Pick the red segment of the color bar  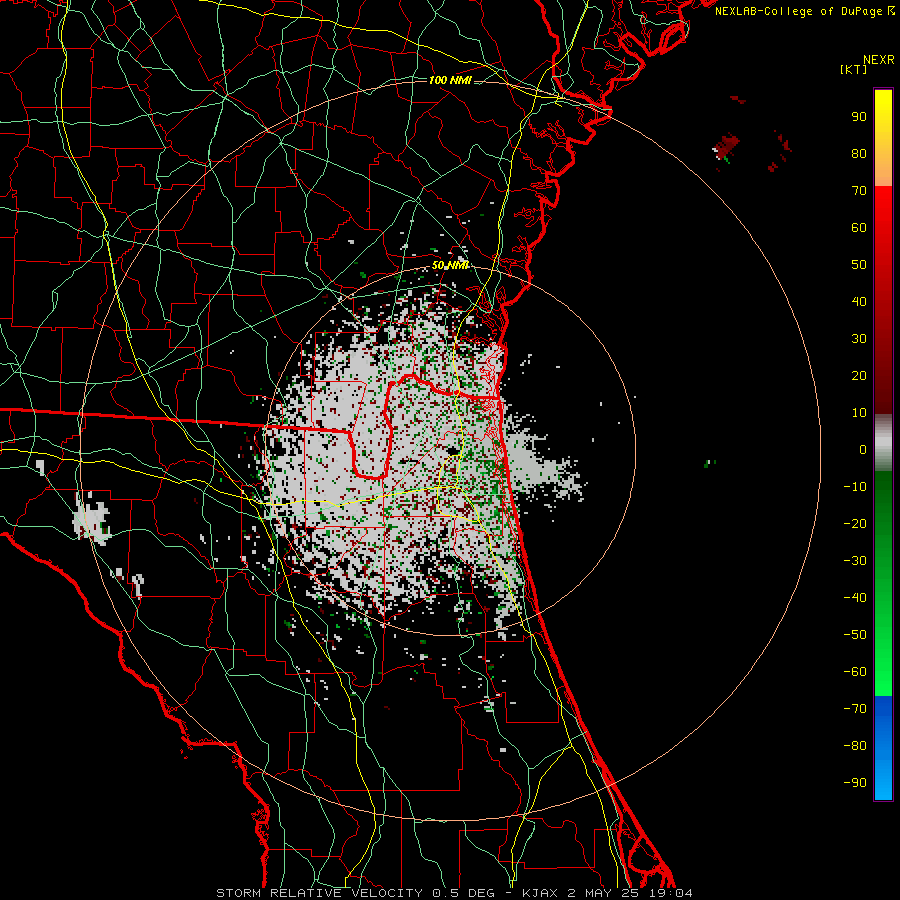(x=883, y=298)
